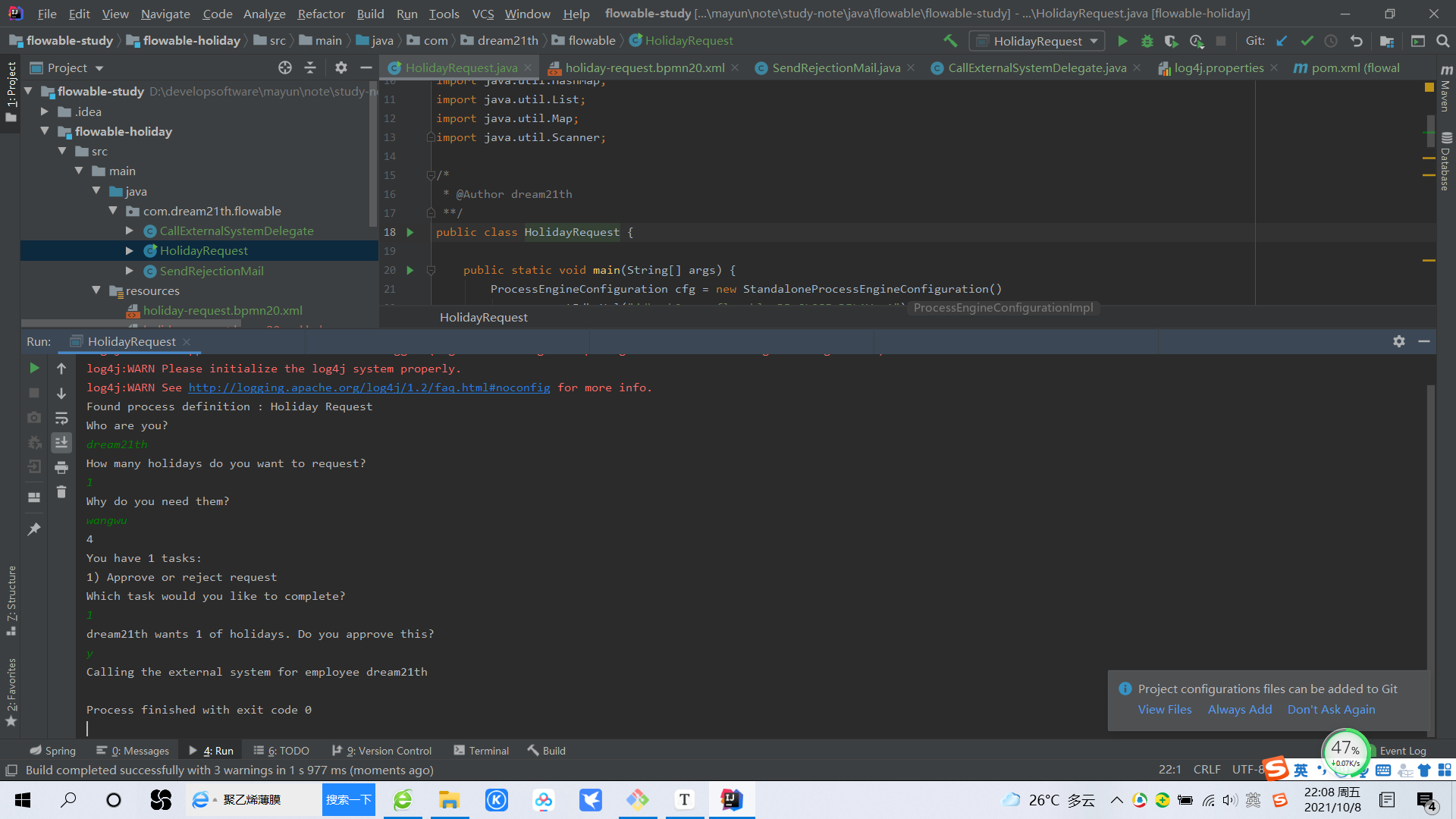Click the clear console trash icon
The width and height of the screenshot is (1456, 819).
pos(61,492)
